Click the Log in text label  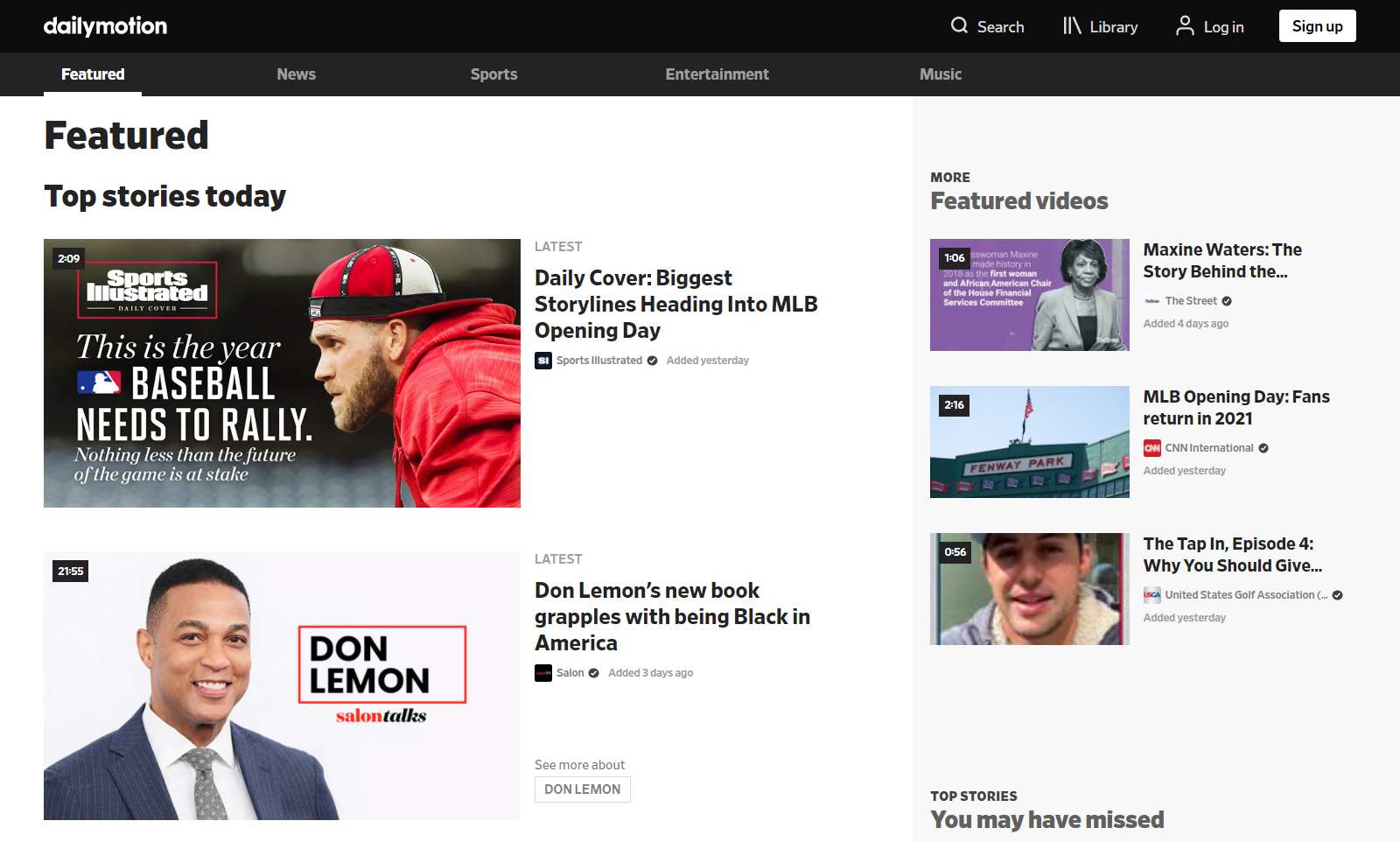click(x=1223, y=27)
